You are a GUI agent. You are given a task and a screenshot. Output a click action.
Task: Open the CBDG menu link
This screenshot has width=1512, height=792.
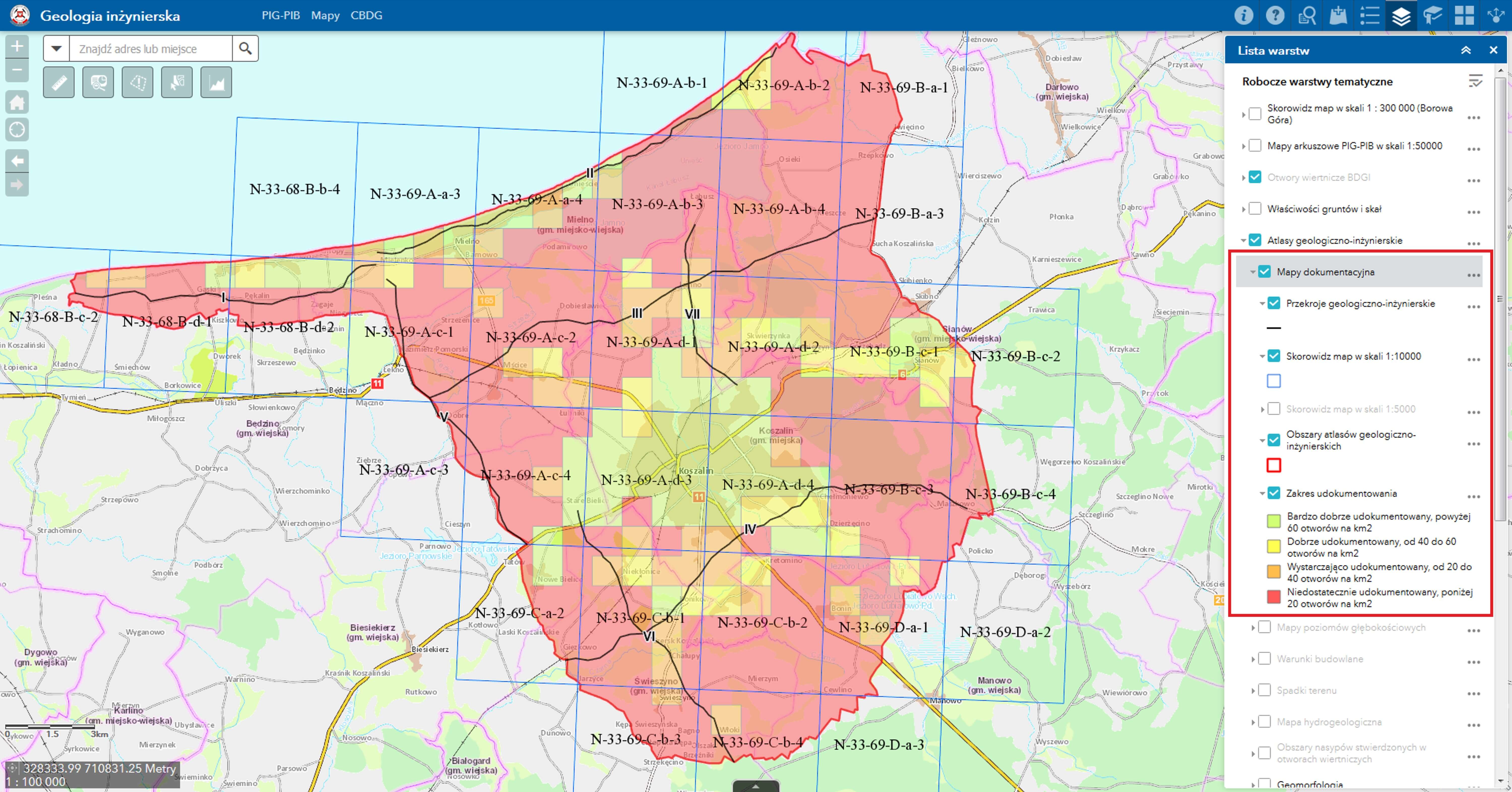coord(366,15)
